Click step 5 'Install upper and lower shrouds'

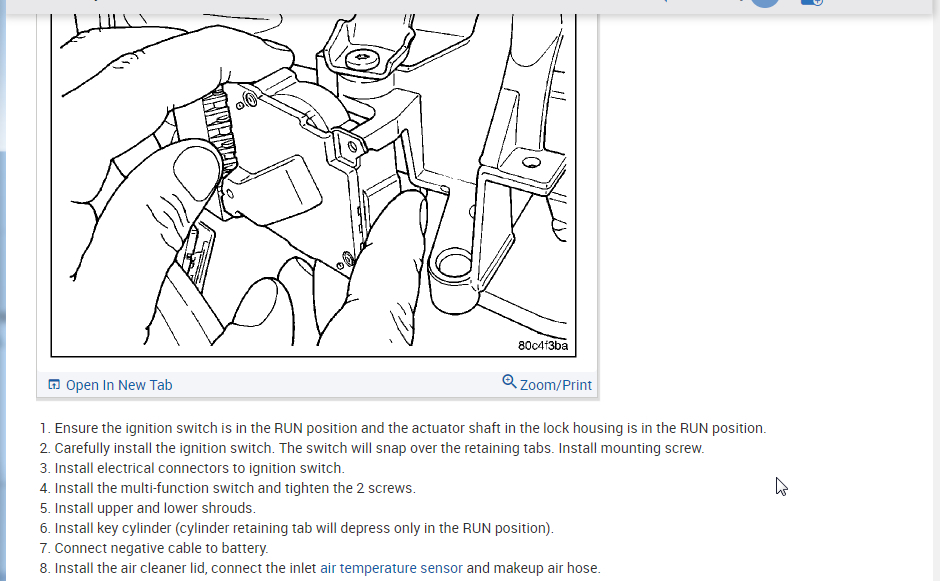(147, 508)
